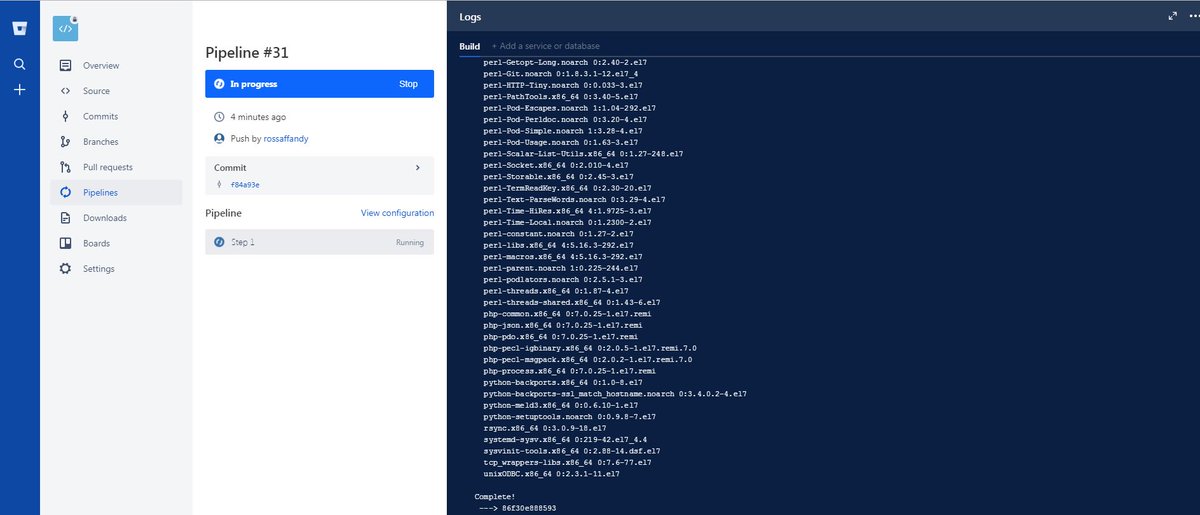Image resolution: width=1200 pixels, height=515 pixels.
Task: Expand the Commit section chevron
Action: point(417,168)
